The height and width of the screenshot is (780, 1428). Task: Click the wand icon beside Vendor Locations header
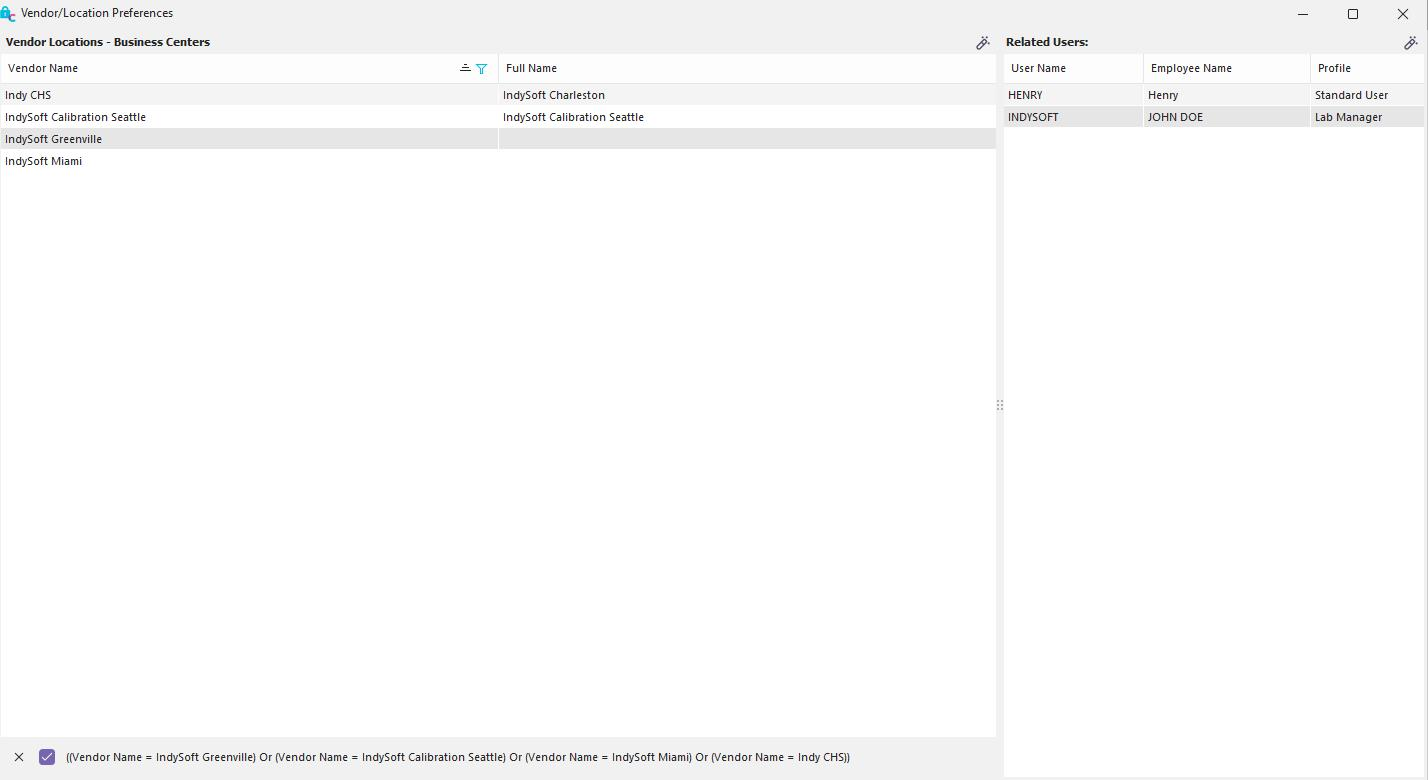pos(982,43)
